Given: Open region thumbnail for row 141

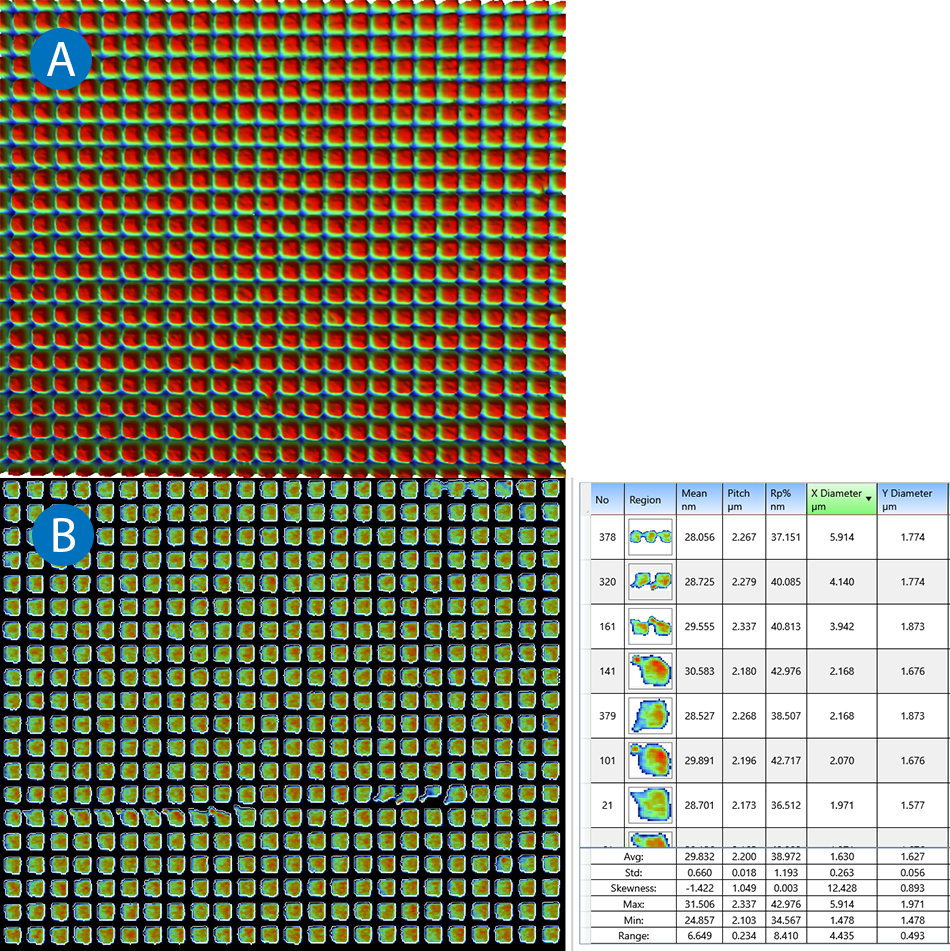Looking at the screenshot, I should pyautogui.click(x=650, y=671).
